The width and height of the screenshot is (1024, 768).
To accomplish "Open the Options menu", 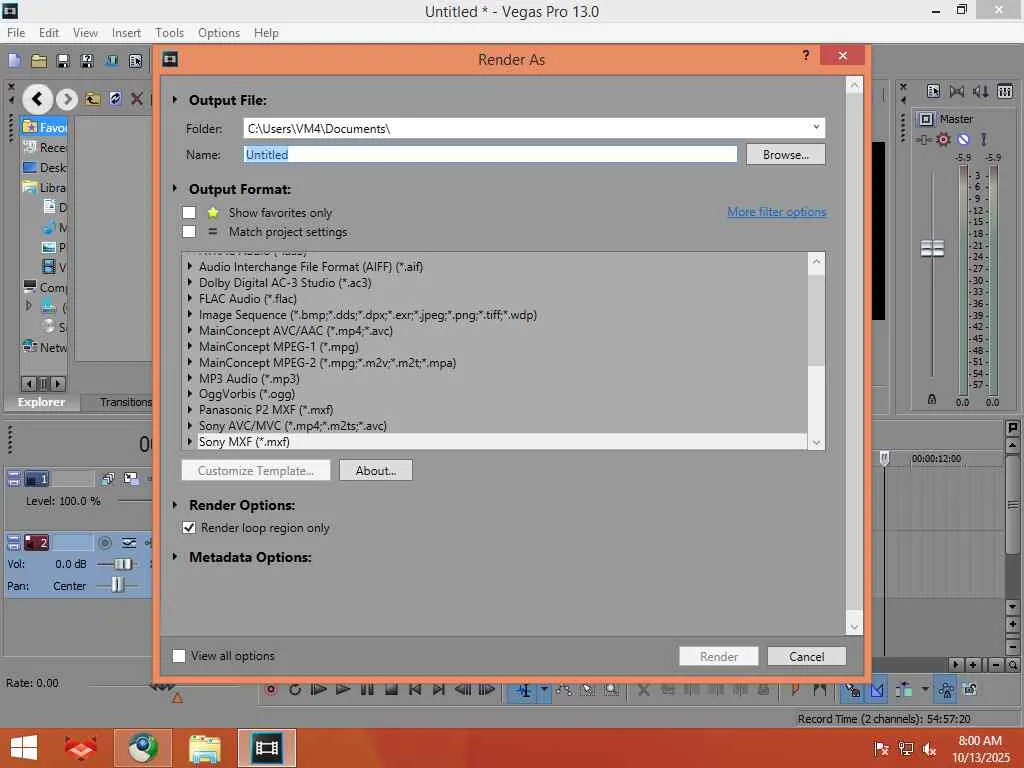I will tap(219, 33).
